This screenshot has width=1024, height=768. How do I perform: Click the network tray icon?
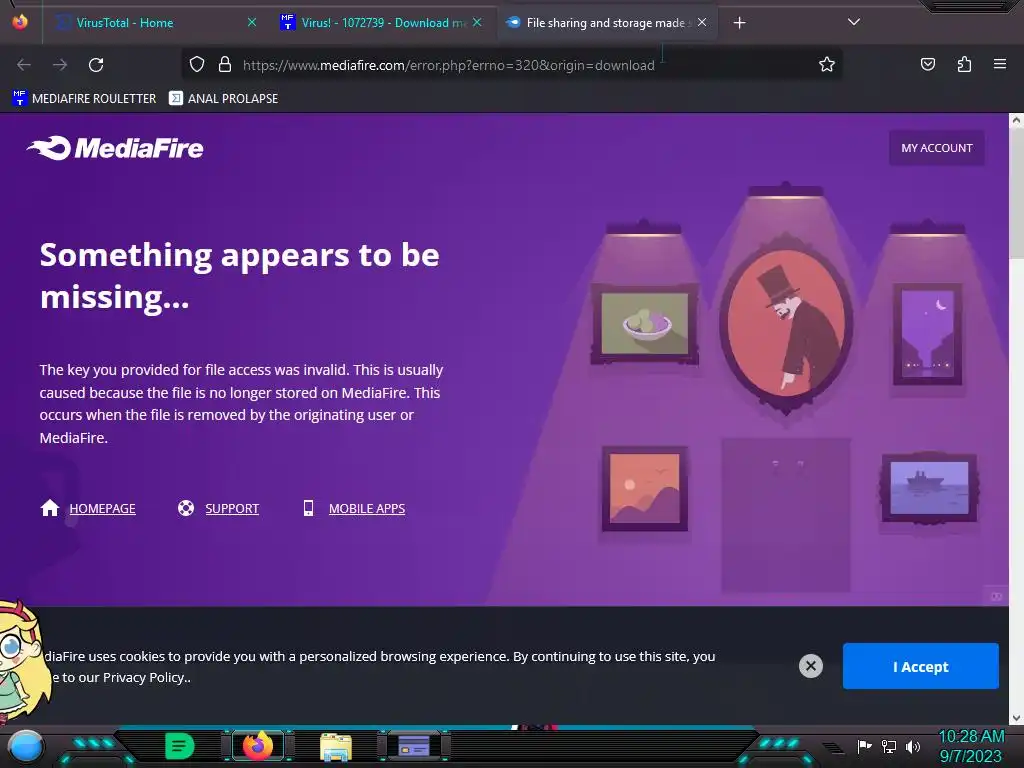[889, 746]
